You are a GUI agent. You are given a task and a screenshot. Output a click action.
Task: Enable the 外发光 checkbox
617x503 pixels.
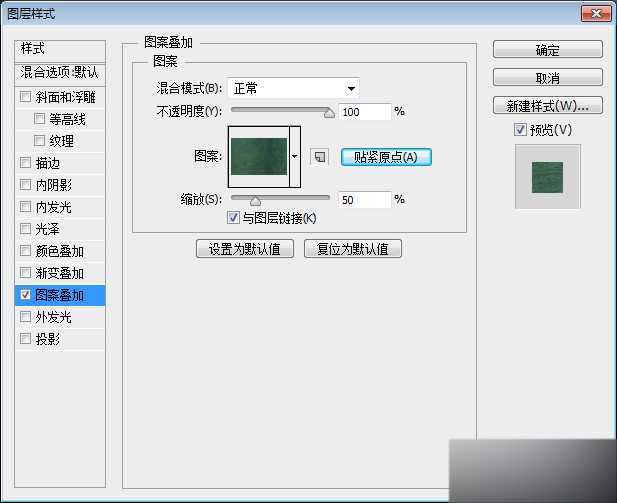coord(26,316)
